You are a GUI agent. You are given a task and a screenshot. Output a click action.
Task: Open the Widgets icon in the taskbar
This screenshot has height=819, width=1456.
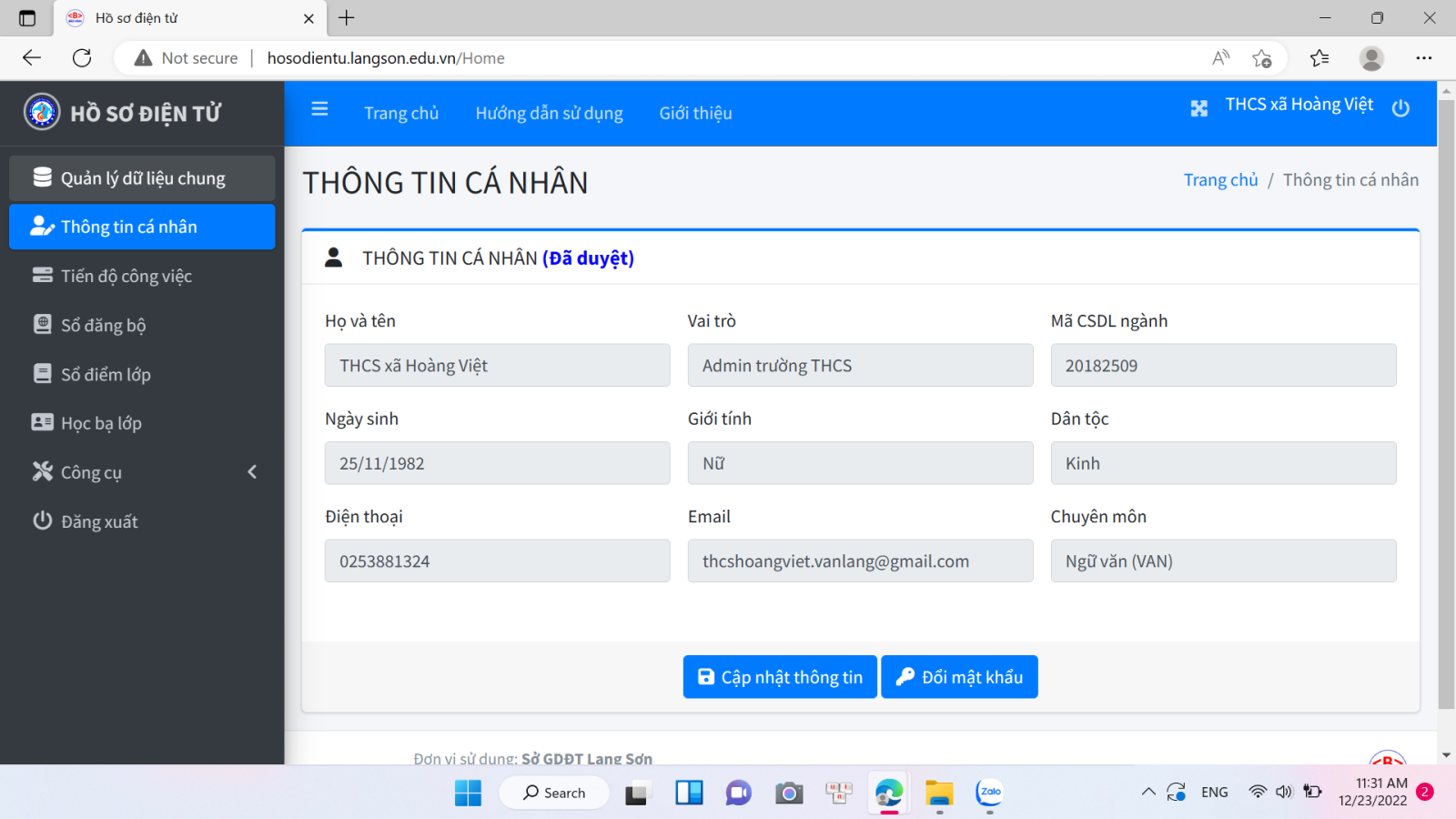(689, 794)
